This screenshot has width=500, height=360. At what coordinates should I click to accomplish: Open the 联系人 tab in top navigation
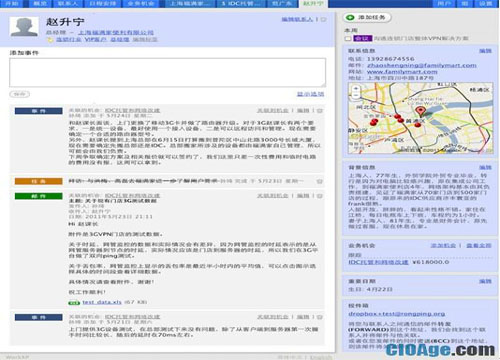[68, 4]
